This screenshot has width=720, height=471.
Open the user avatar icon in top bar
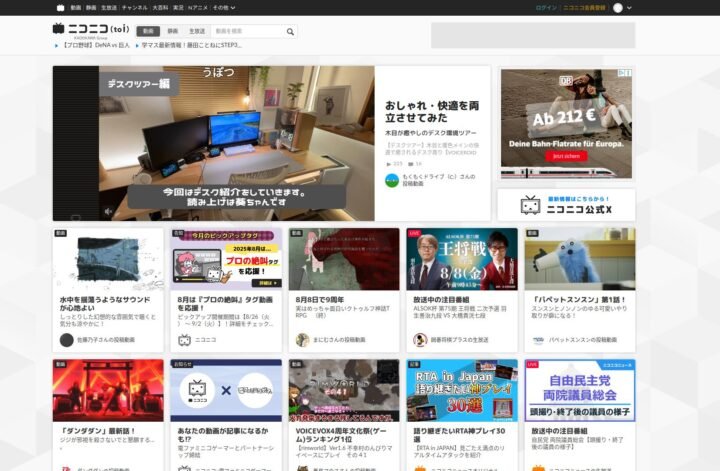coord(618,8)
